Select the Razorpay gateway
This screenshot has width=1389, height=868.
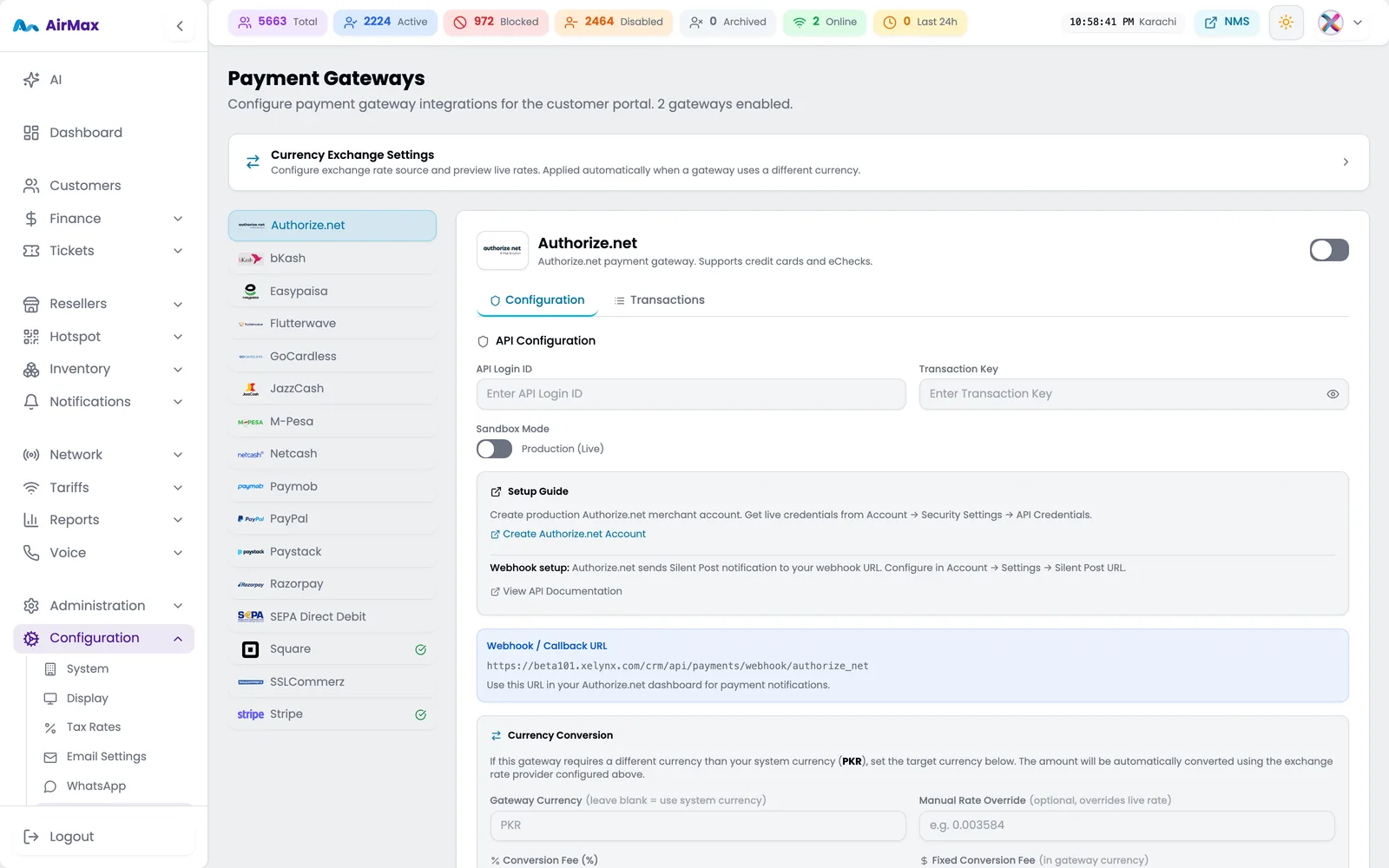point(332,584)
